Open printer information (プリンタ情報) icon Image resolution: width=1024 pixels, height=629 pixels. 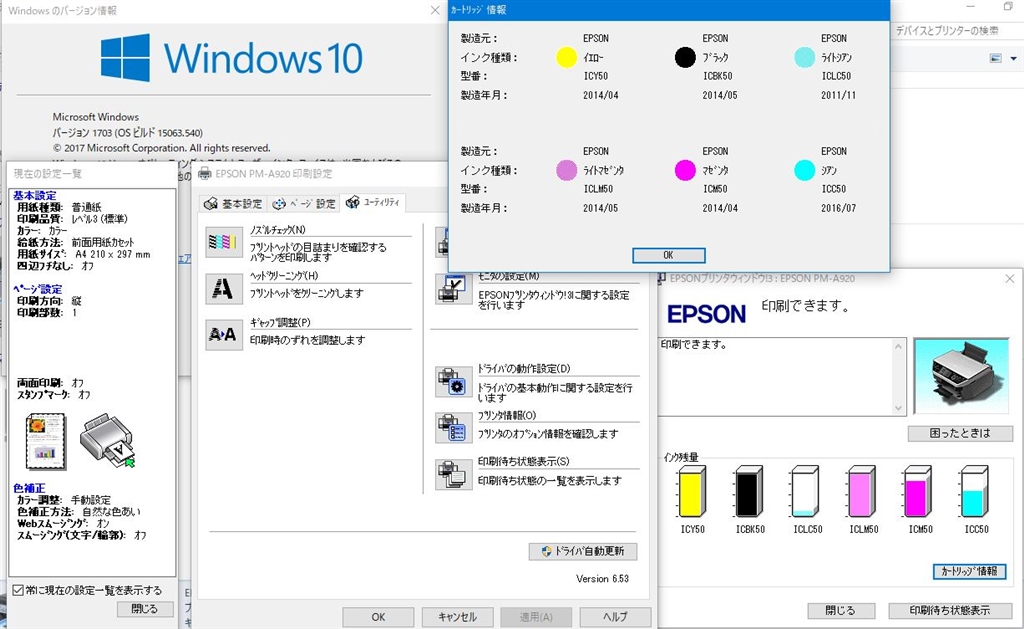pyautogui.click(x=453, y=428)
